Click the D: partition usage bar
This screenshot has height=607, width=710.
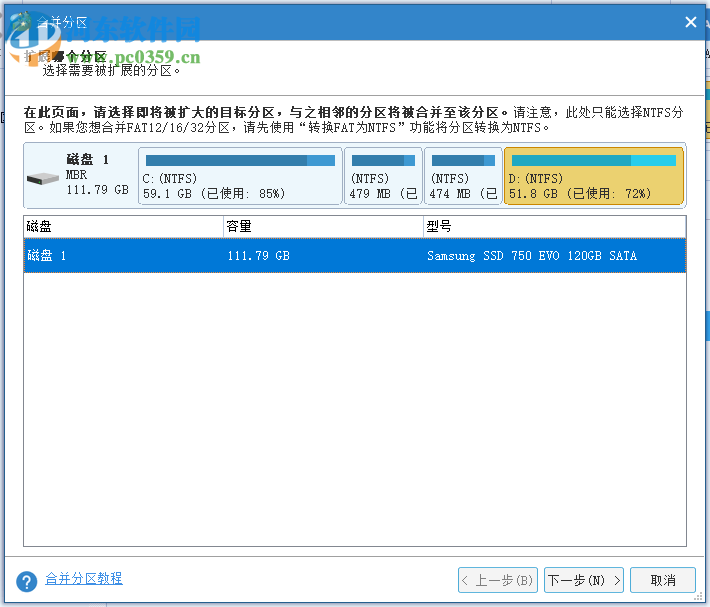pyautogui.click(x=594, y=160)
